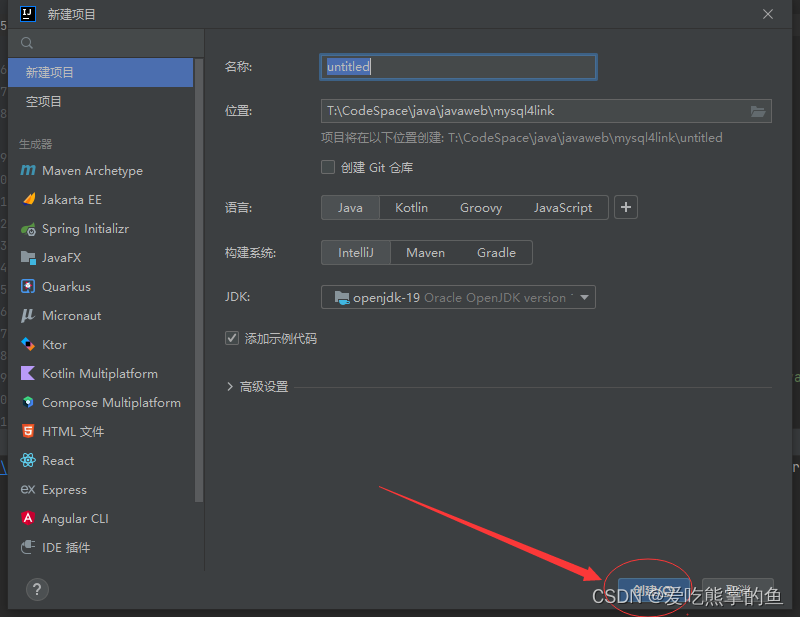This screenshot has height=617, width=800.
Task: Choose the Spring Initializr icon
Action: coord(28,229)
